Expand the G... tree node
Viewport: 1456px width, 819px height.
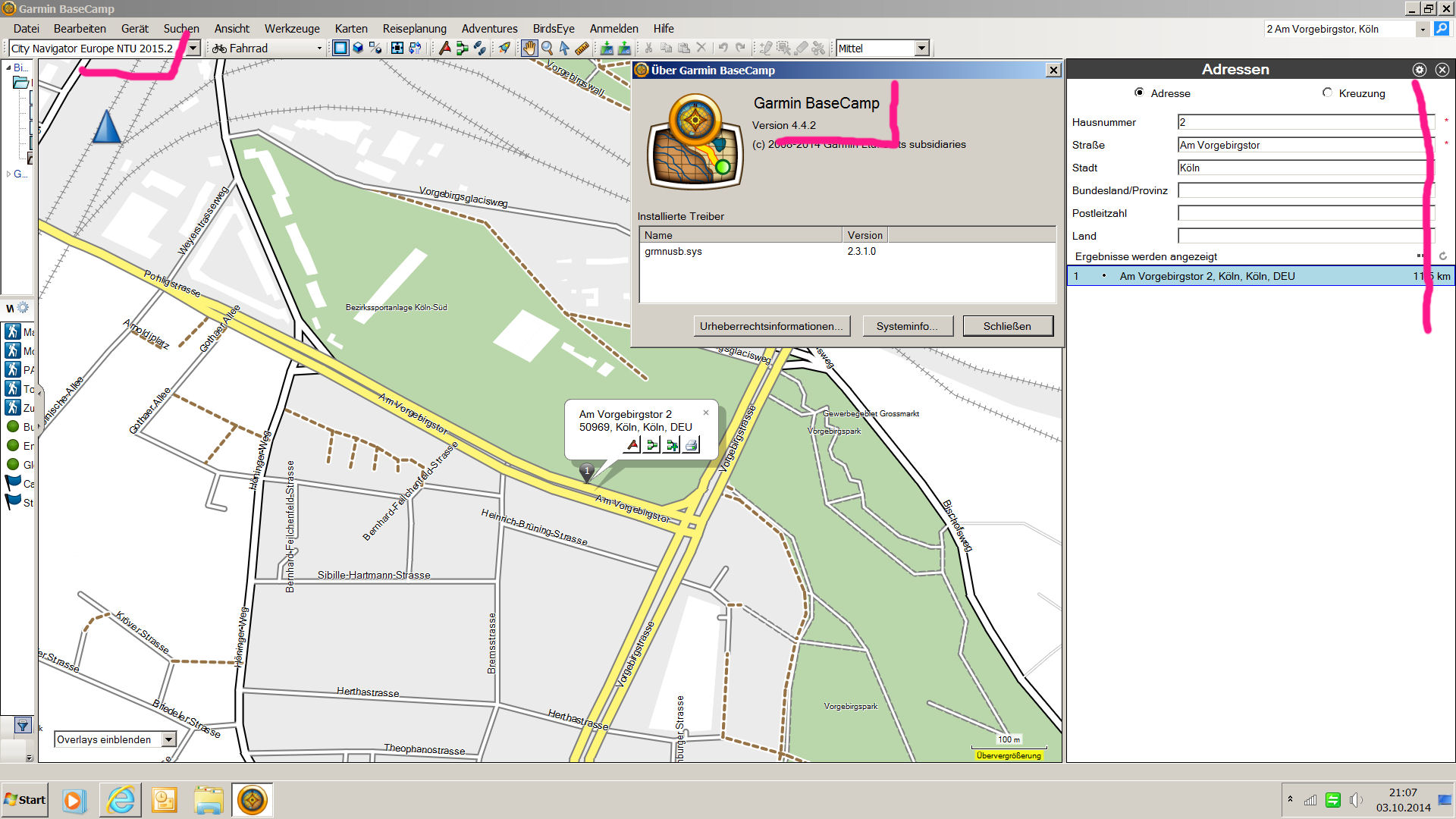tap(8, 174)
